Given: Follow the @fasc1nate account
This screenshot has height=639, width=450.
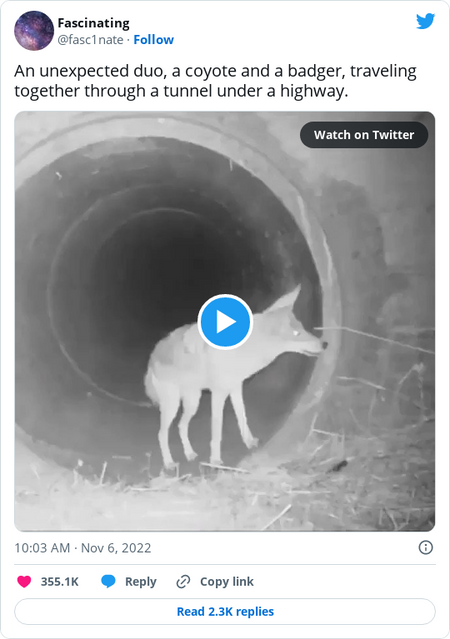Looking at the screenshot, I should coord(154,40).
